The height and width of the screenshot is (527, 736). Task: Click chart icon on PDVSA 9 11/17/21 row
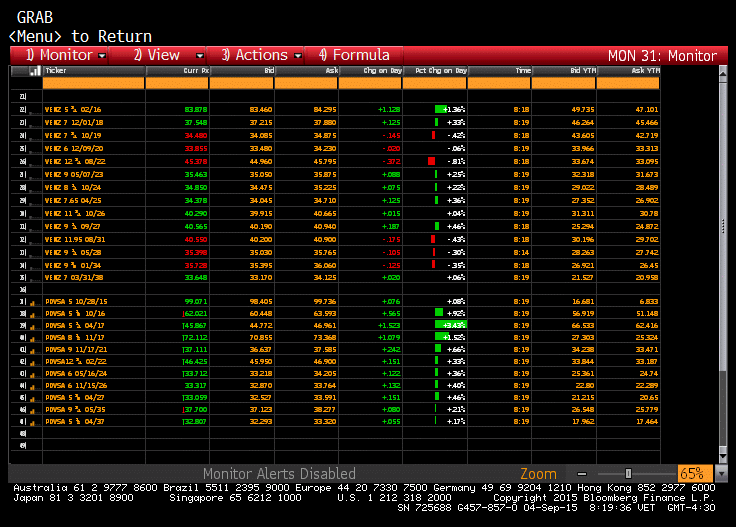coord(32,351)
